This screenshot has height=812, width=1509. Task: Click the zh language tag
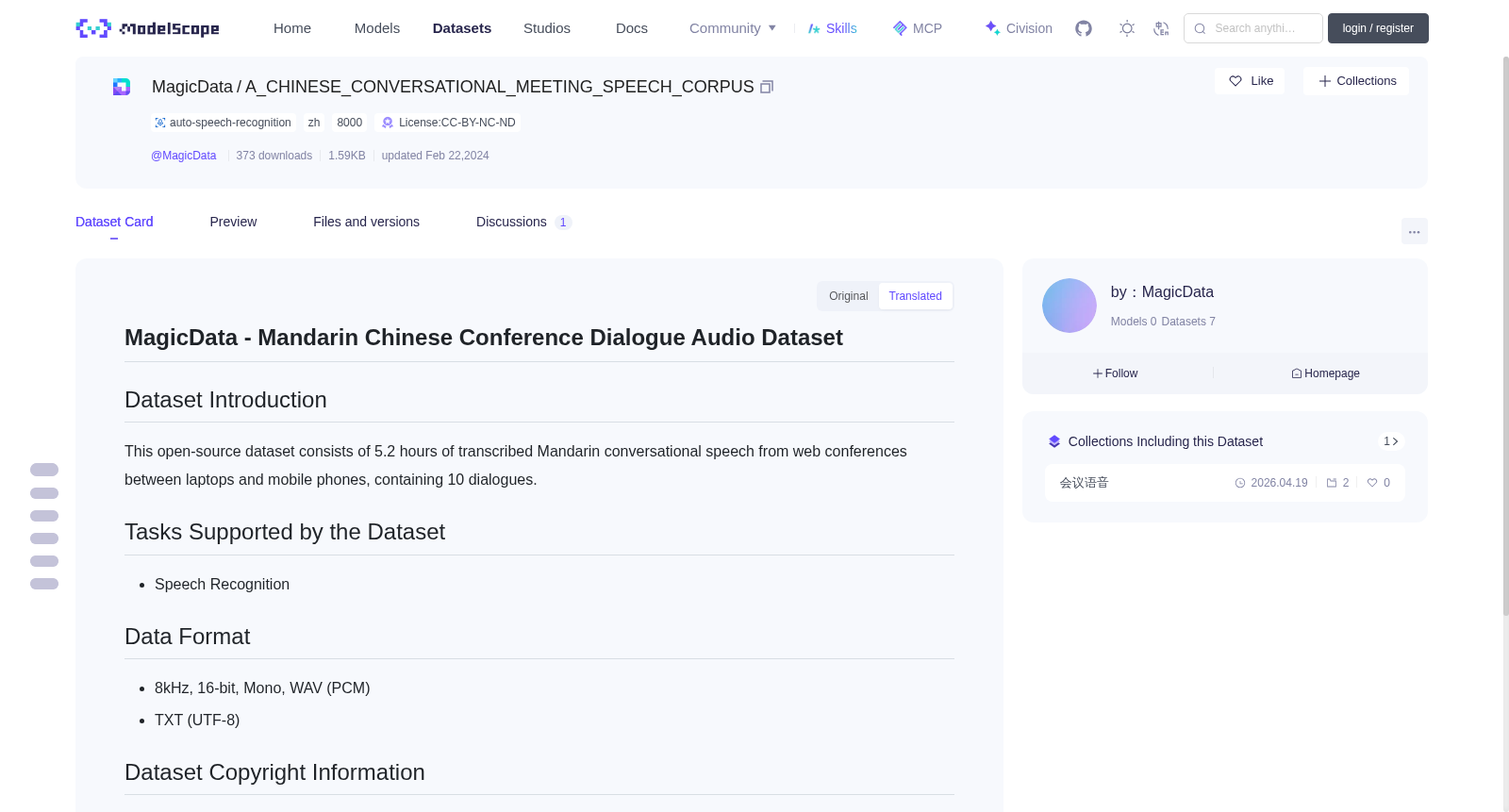click(x=314, y=123)
